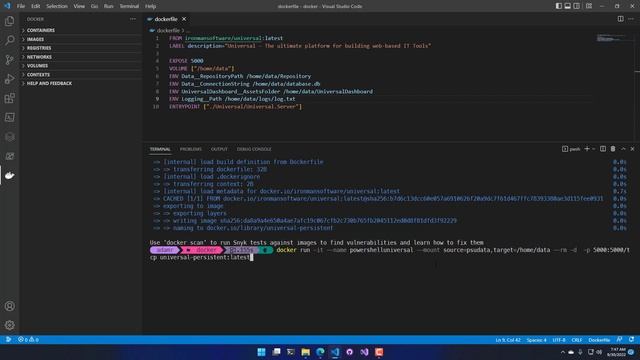Expand the CONTEXTS section
Screen dimensions: 640x360
tap(81, 75)
